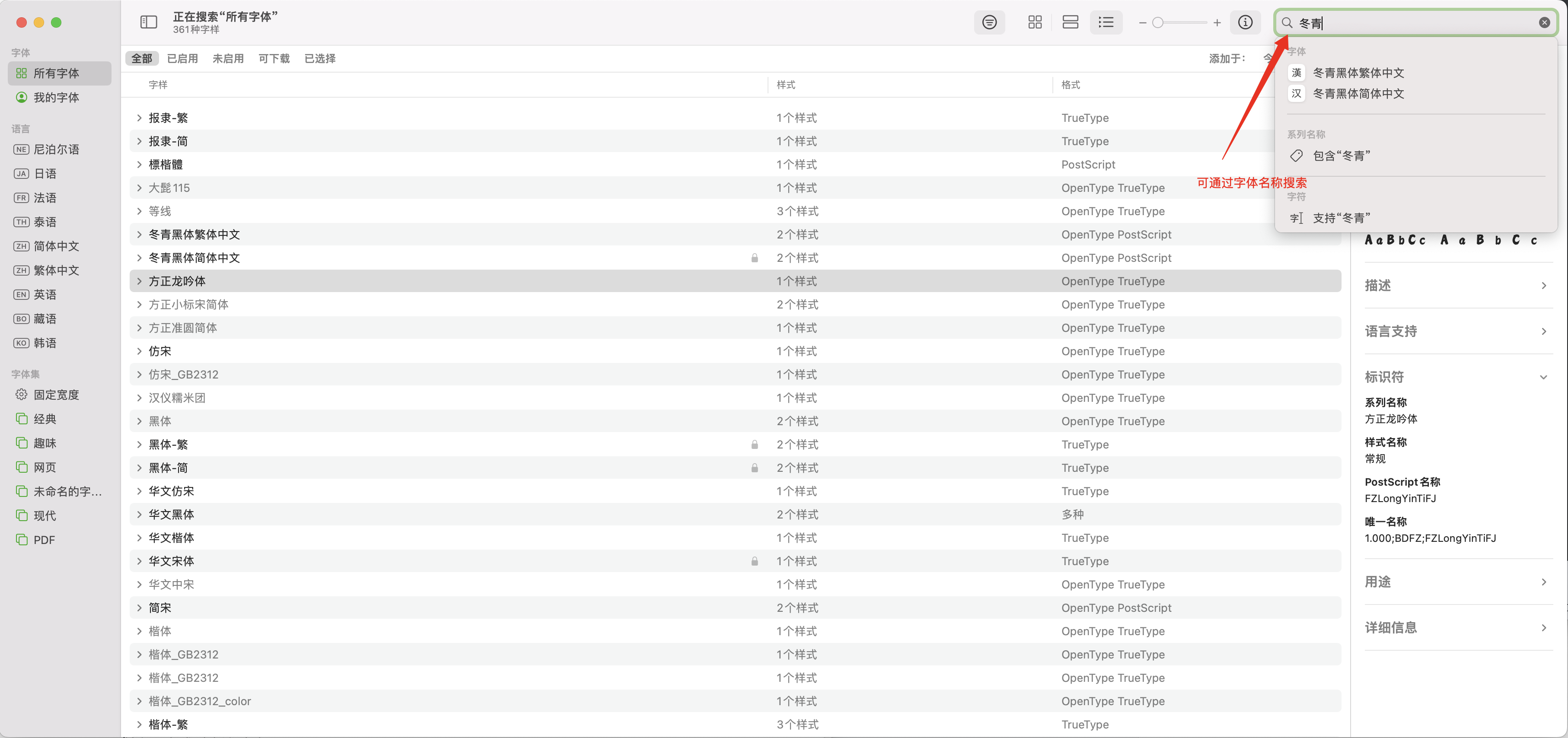This screenshot has width=1568, height=738.
Task: Collapse the 标识符 section
Action: (1543, 377)
